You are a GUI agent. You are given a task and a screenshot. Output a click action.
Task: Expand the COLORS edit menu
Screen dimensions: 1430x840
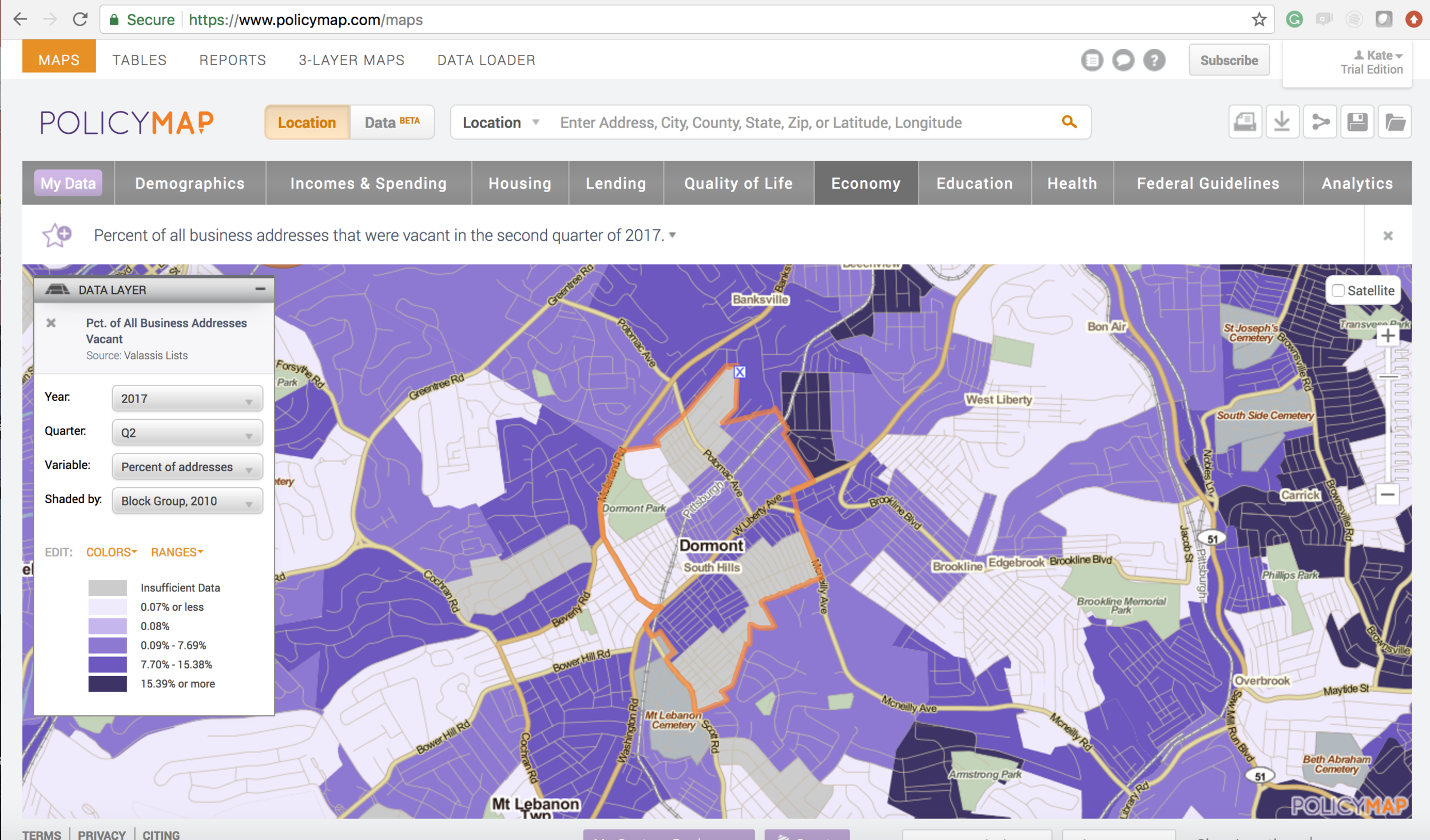click(112, 552)
